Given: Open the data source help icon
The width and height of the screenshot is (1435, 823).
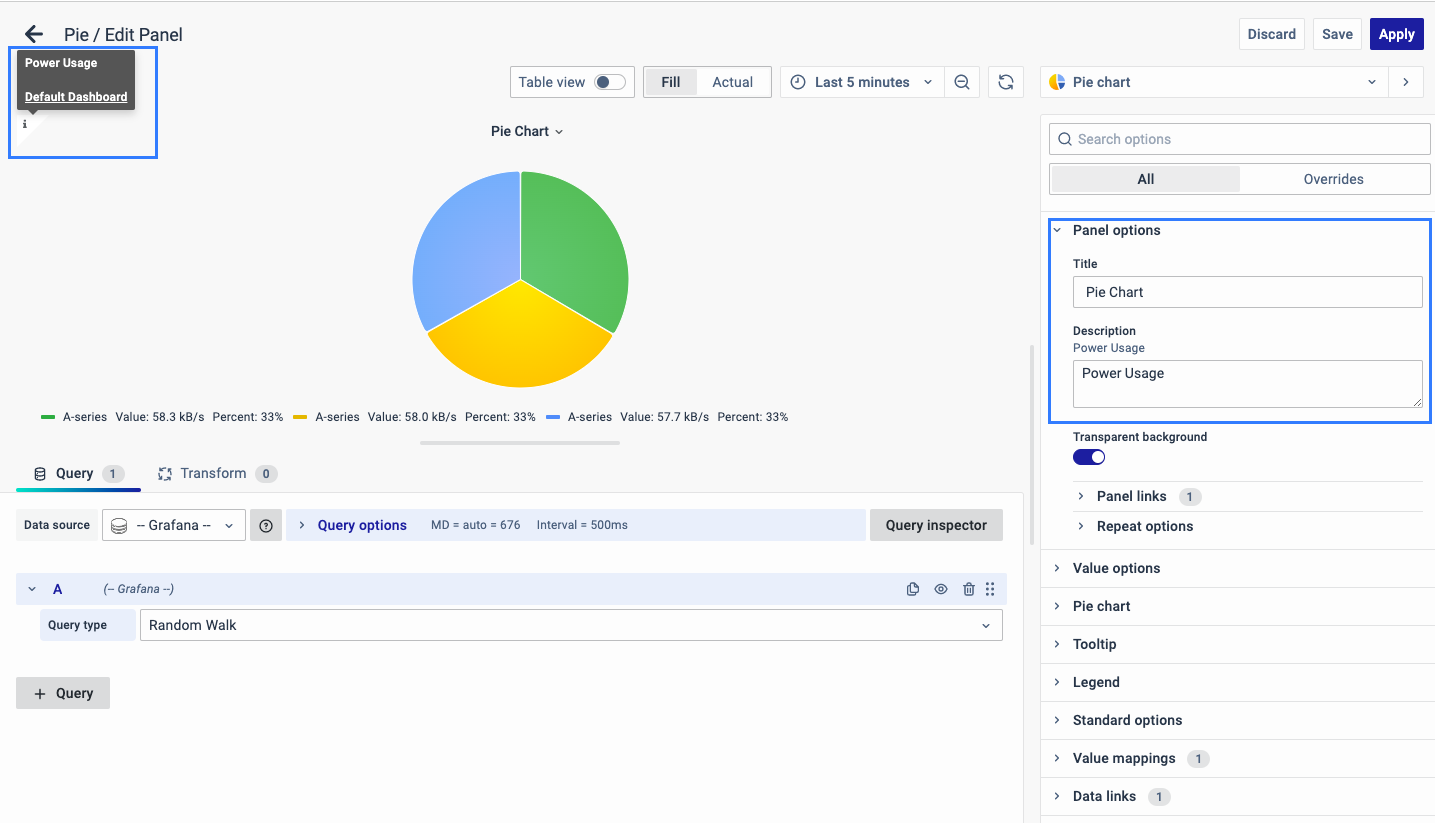Looking at the screenshot, I should click(266, 525).
